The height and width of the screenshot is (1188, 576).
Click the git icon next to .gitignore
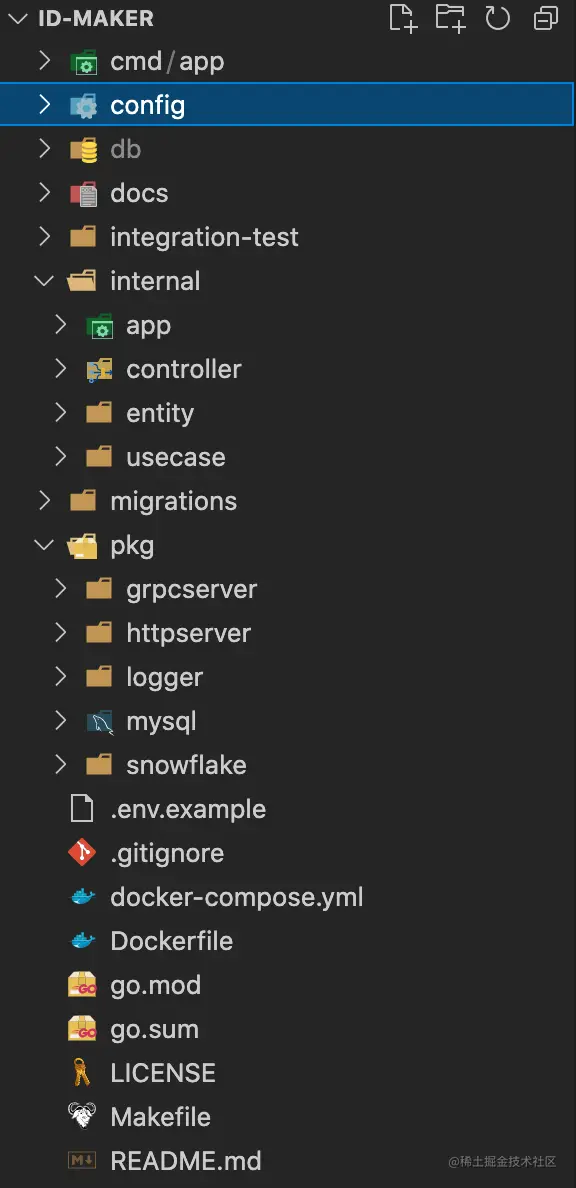84,852
